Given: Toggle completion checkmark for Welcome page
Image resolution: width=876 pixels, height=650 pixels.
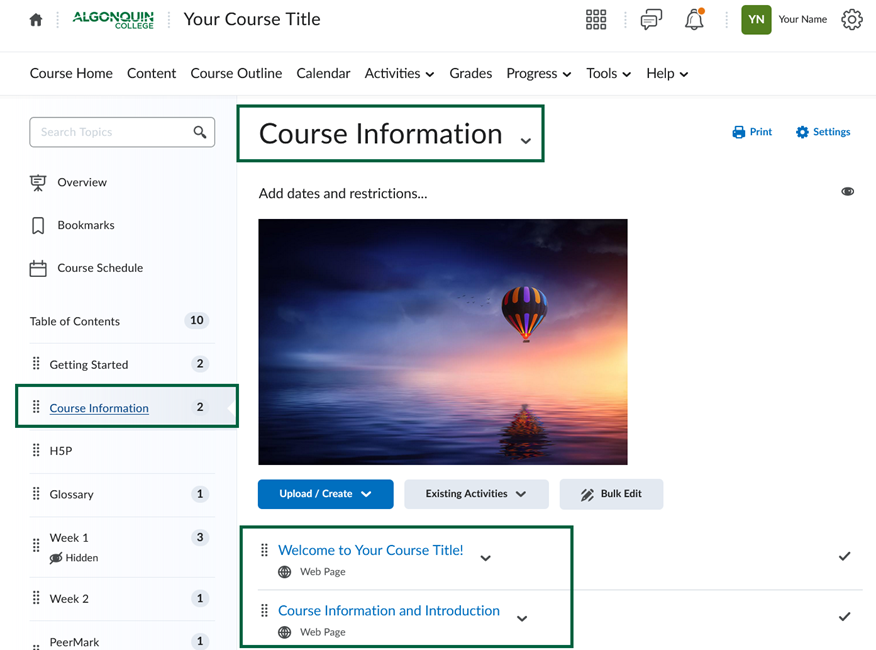Looking at the screenshot, I should point(844,556).
